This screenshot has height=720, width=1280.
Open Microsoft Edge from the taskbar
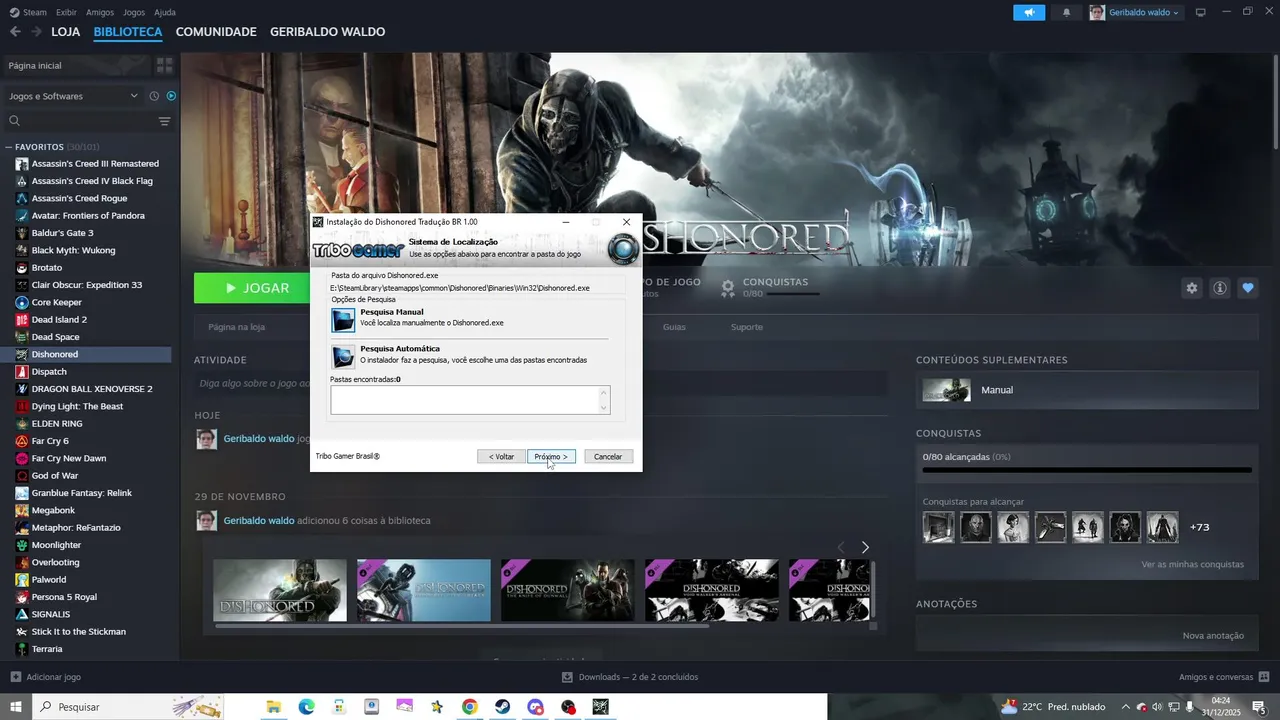tap(306, 707)
